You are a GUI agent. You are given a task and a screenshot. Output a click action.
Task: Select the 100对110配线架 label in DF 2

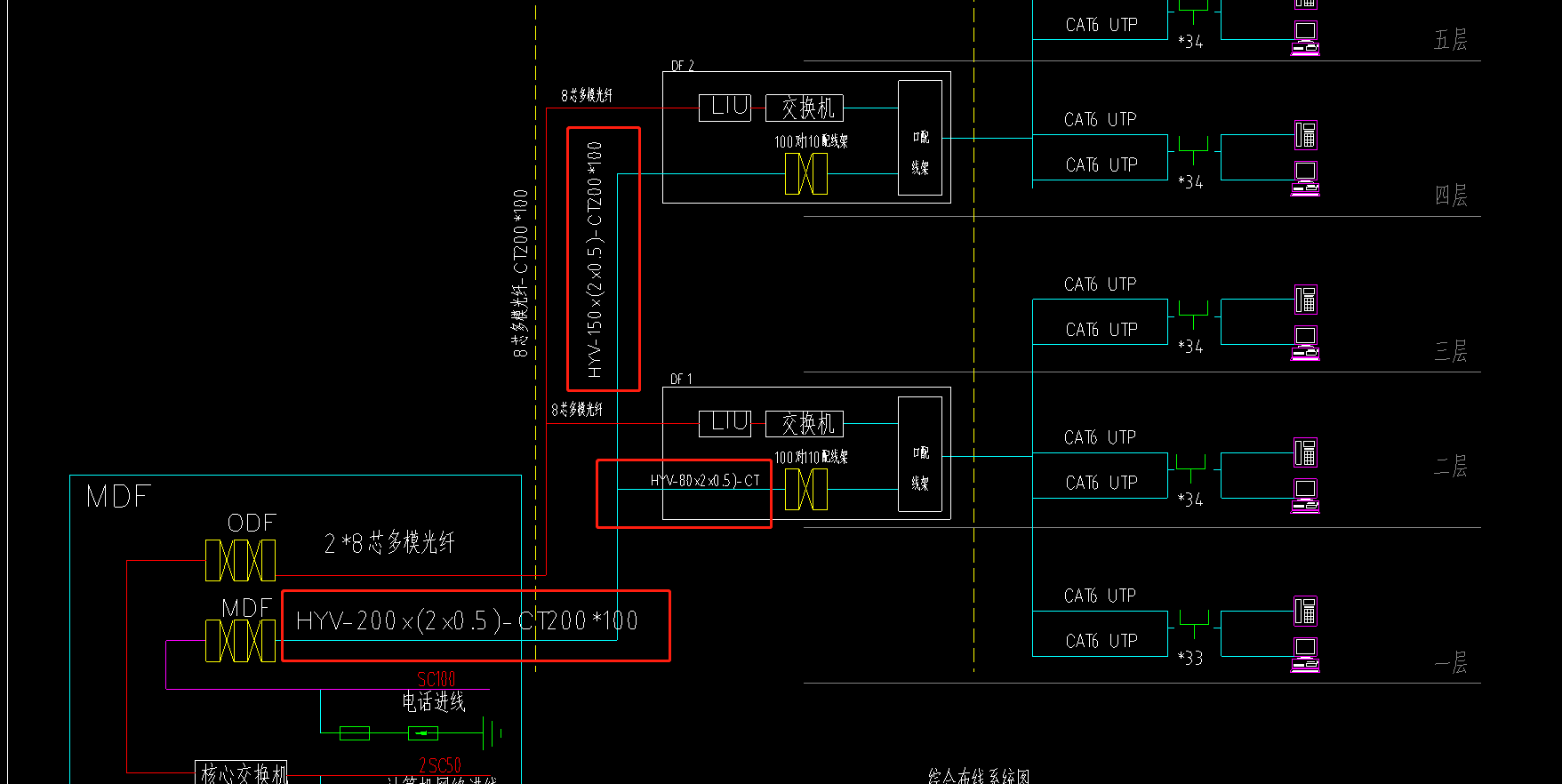click(x=811, y=141)
